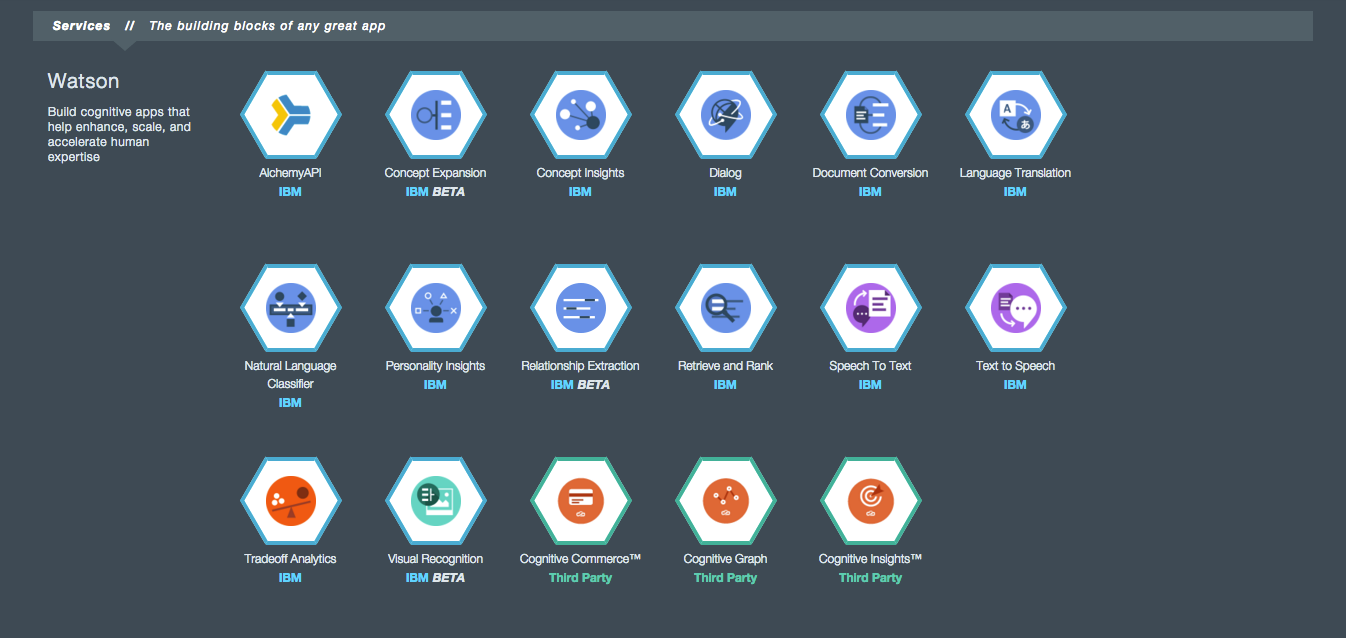This screenshot has width=1346, height=638.
Task: Click 'Build cognitive apps' description text
Action: 119,134
